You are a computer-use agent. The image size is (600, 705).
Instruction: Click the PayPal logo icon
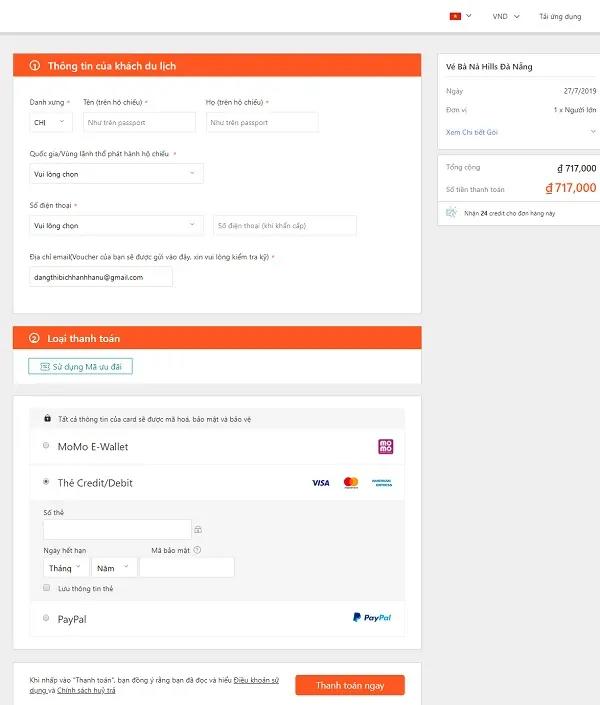click(x=372, y=617)
